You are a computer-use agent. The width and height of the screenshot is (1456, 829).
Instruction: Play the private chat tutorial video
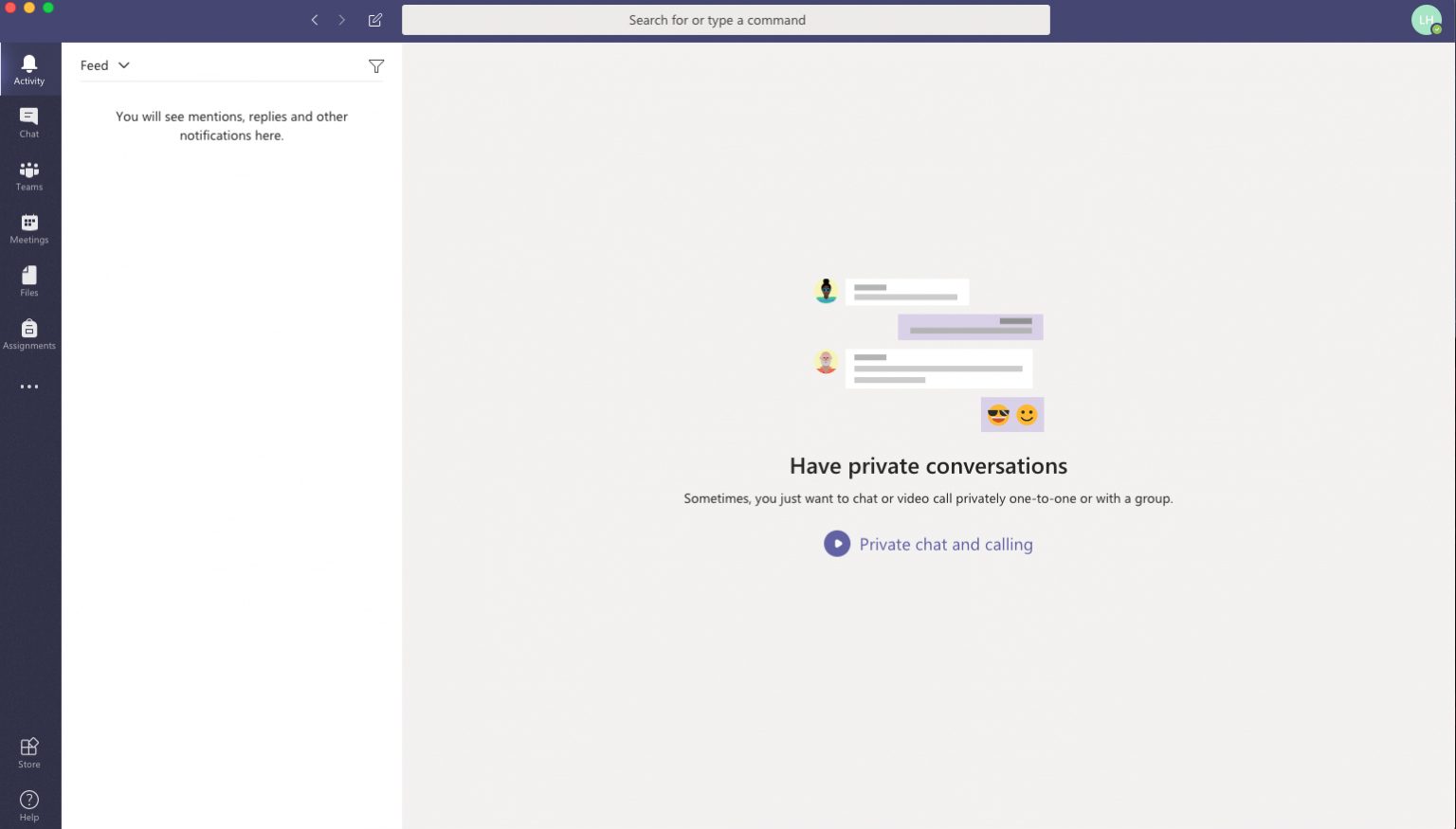coord(837,543)
